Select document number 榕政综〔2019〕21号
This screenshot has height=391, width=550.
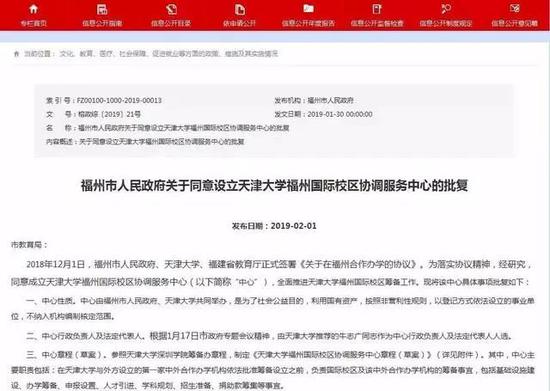(x=109, y=114)
